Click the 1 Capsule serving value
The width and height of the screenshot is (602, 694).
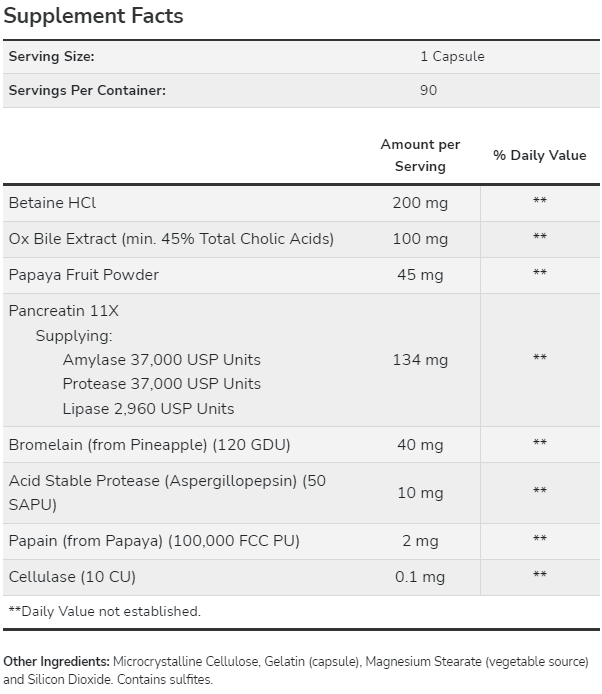pos(452,57)
